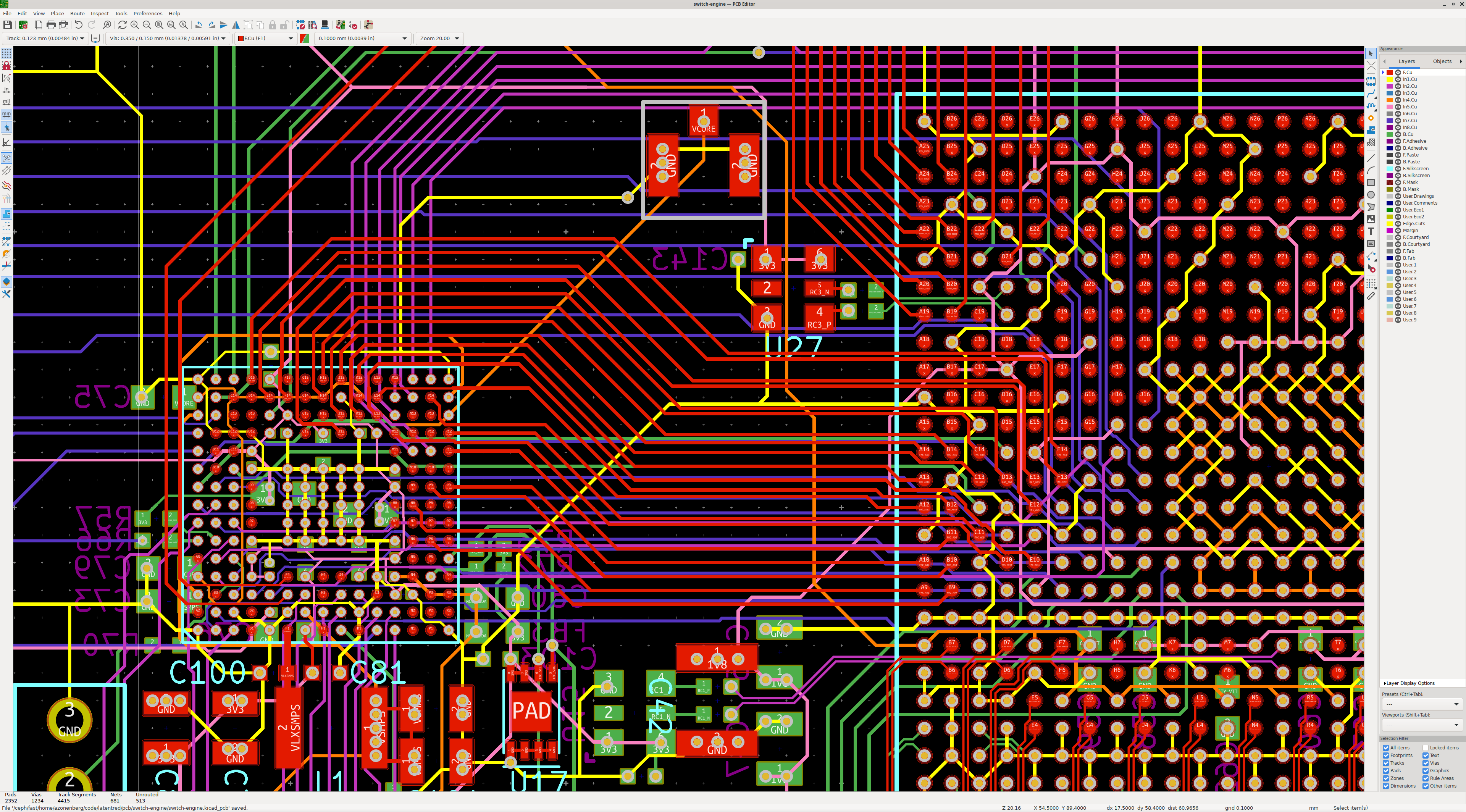Select the Add Vias tool

tap(1371, 118)
